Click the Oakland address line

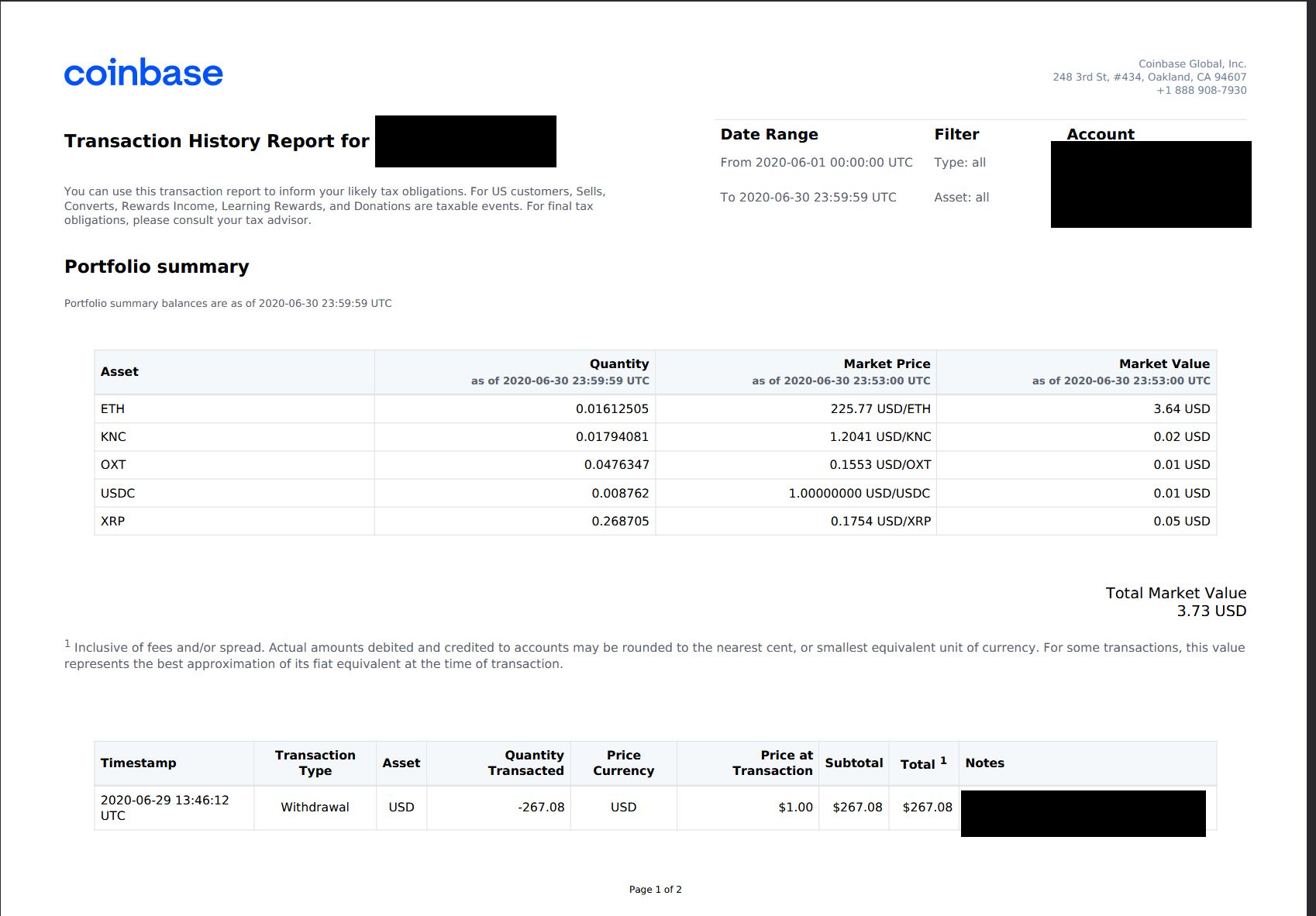(1149, 77)
